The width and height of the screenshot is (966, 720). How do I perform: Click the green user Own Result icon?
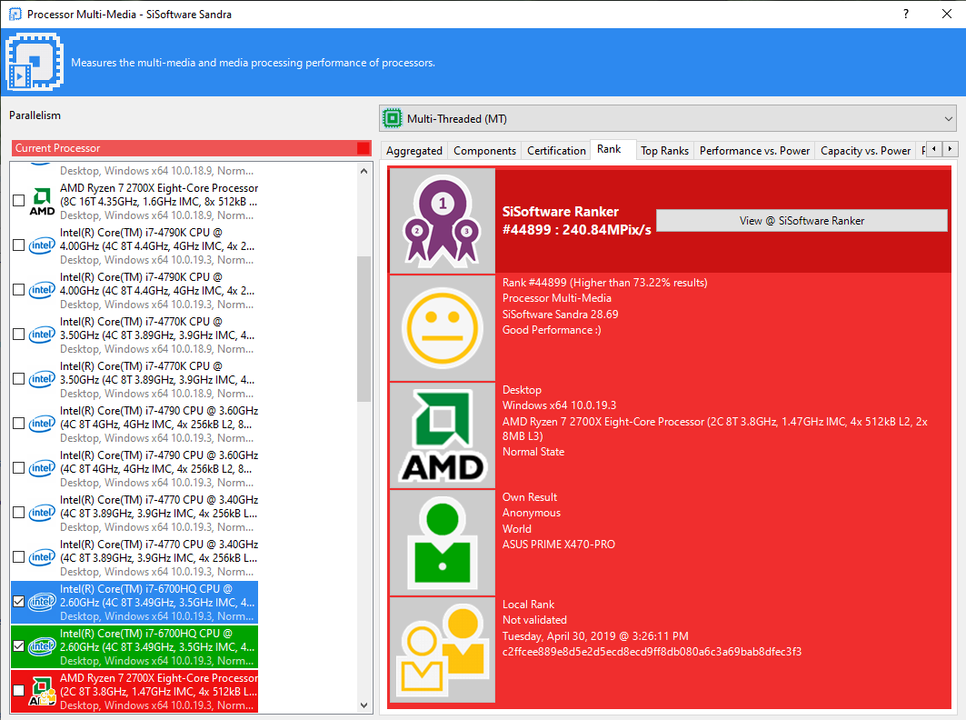[442, 542]
